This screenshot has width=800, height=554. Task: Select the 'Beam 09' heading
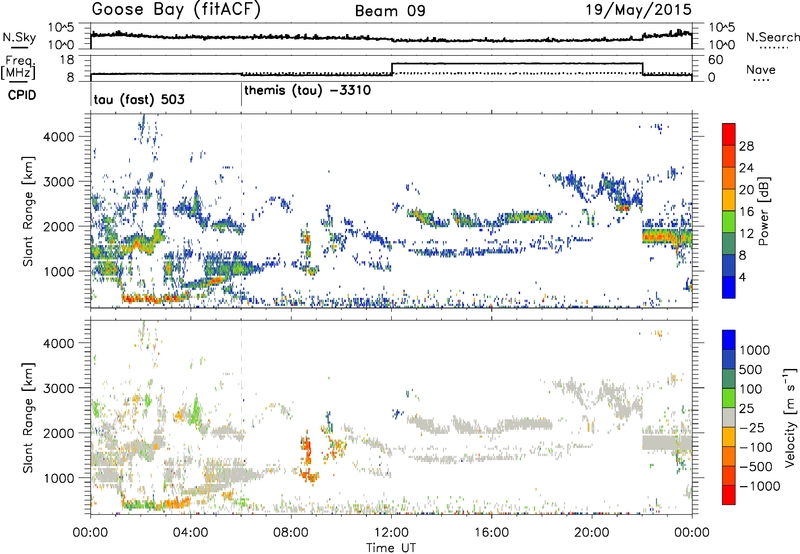click(x=390, y=11)
